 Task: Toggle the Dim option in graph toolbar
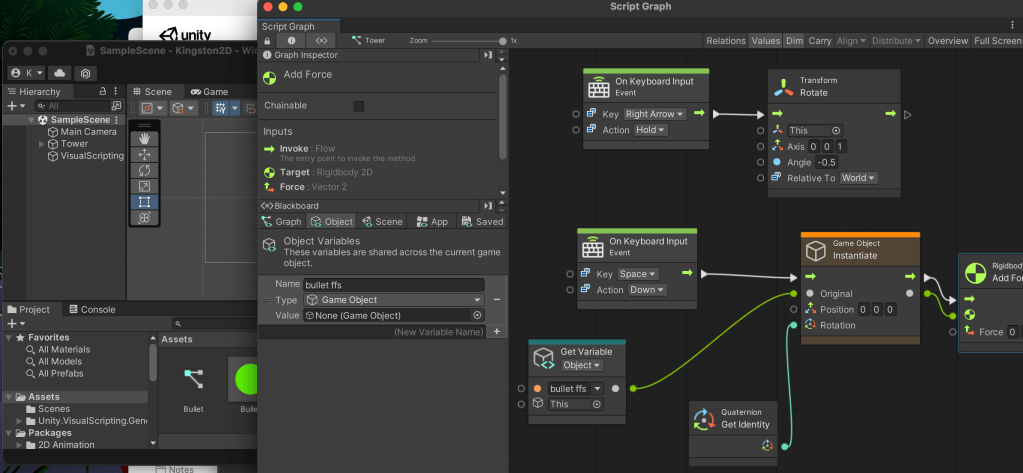794,41
